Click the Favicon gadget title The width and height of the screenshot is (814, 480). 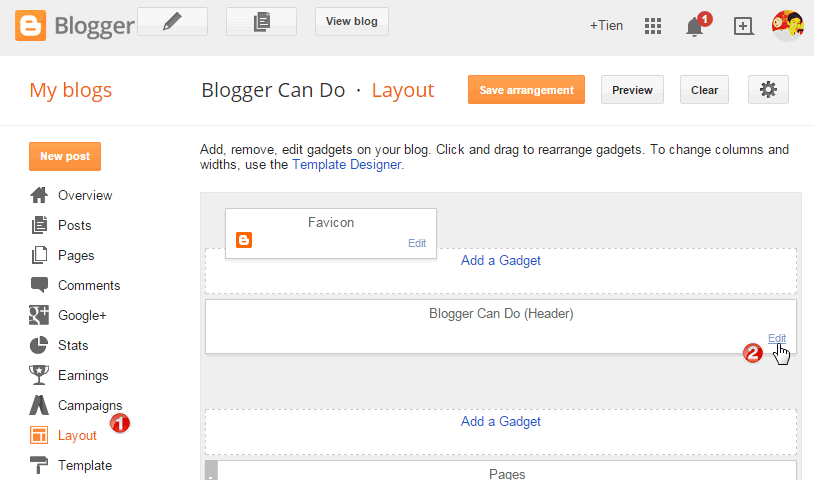click(331, 223)
